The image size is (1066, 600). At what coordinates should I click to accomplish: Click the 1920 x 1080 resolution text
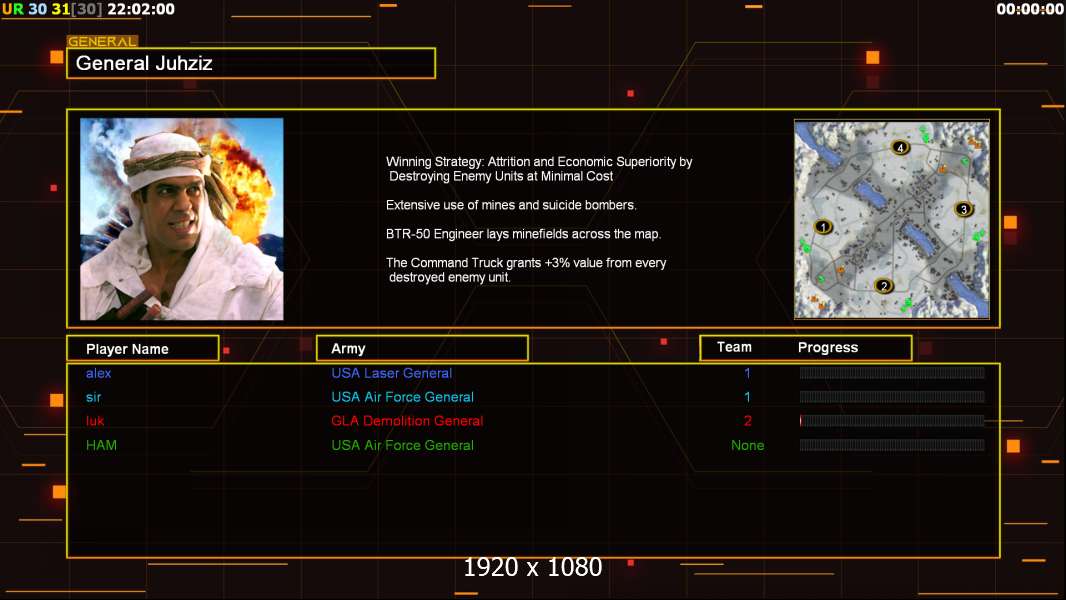(532, 567)
